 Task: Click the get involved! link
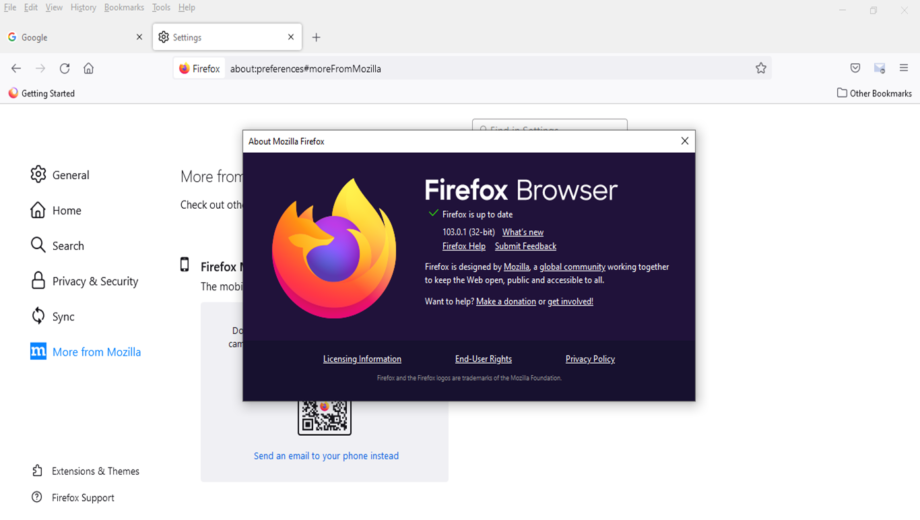click(570, 302)
